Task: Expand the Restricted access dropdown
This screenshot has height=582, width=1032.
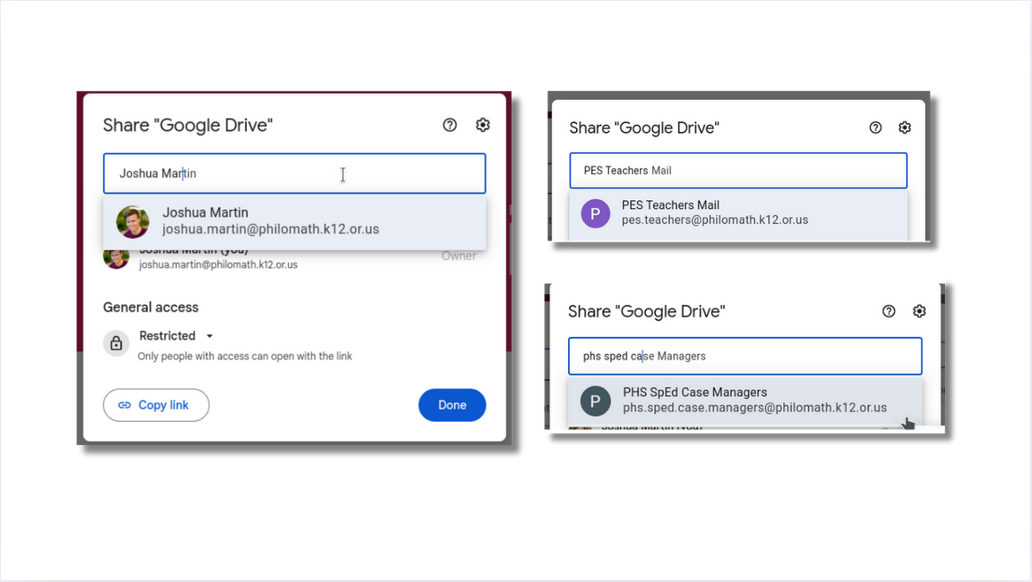Action: 176,336
